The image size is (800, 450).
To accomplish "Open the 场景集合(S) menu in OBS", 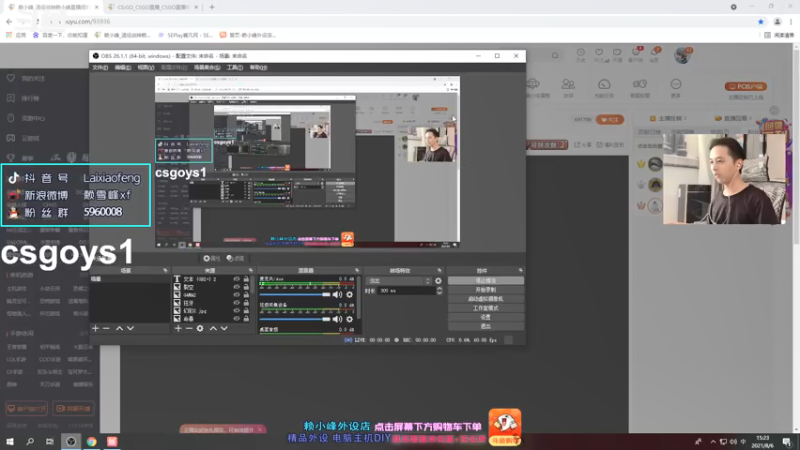I will coord(207,67).
